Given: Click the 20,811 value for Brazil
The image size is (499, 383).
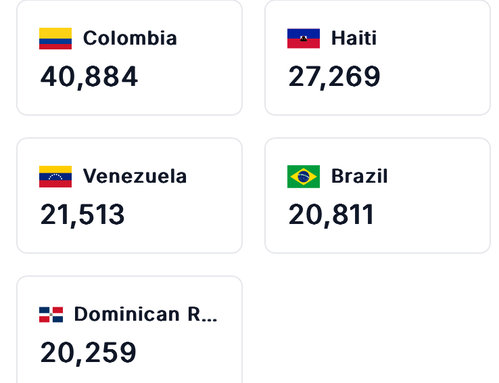Looking at the screenshot, I should tap(331, 215).
